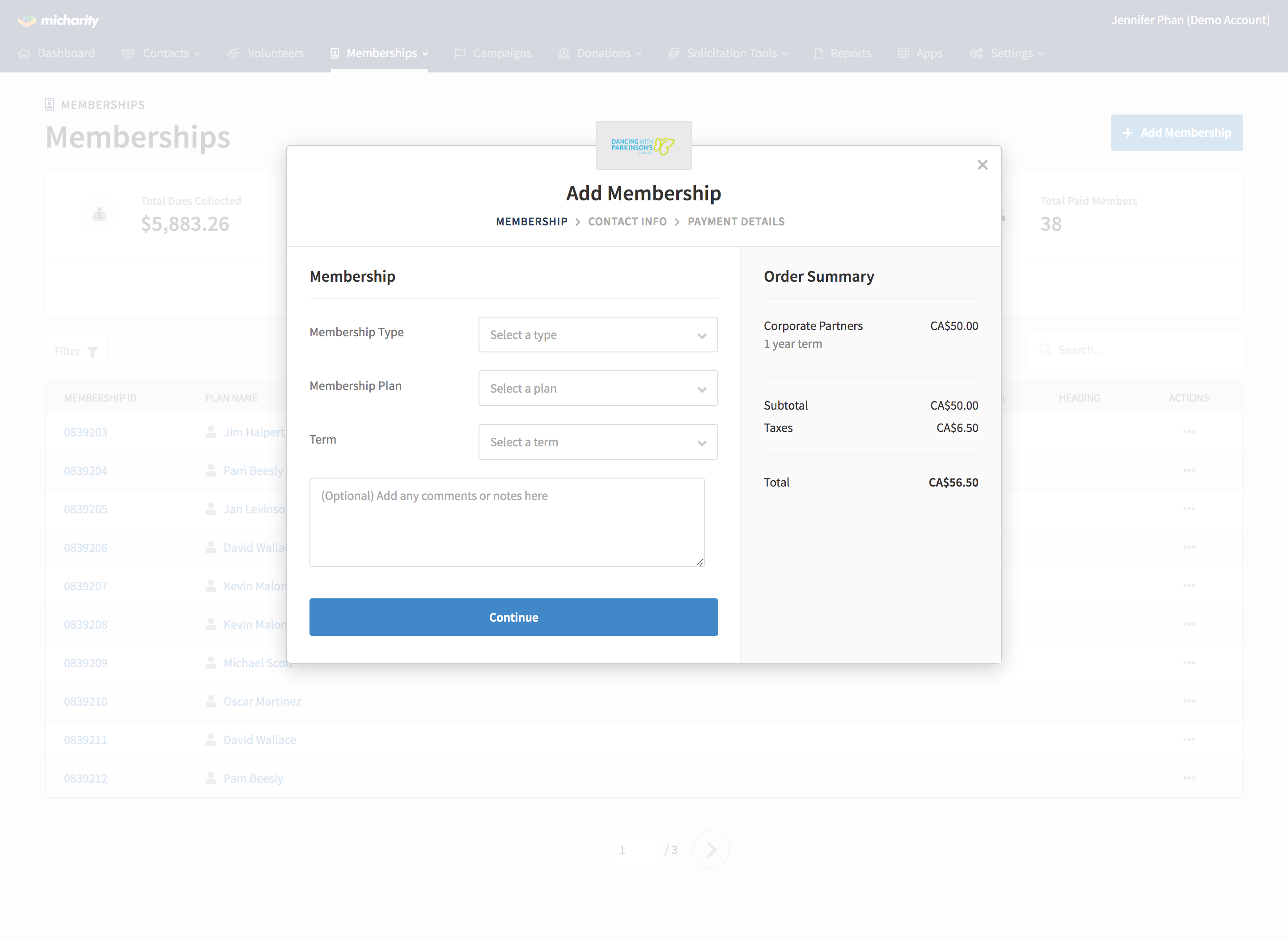Click Jennifer Phan account name
Screen dimensions: 1288x940
(1190, 20)
